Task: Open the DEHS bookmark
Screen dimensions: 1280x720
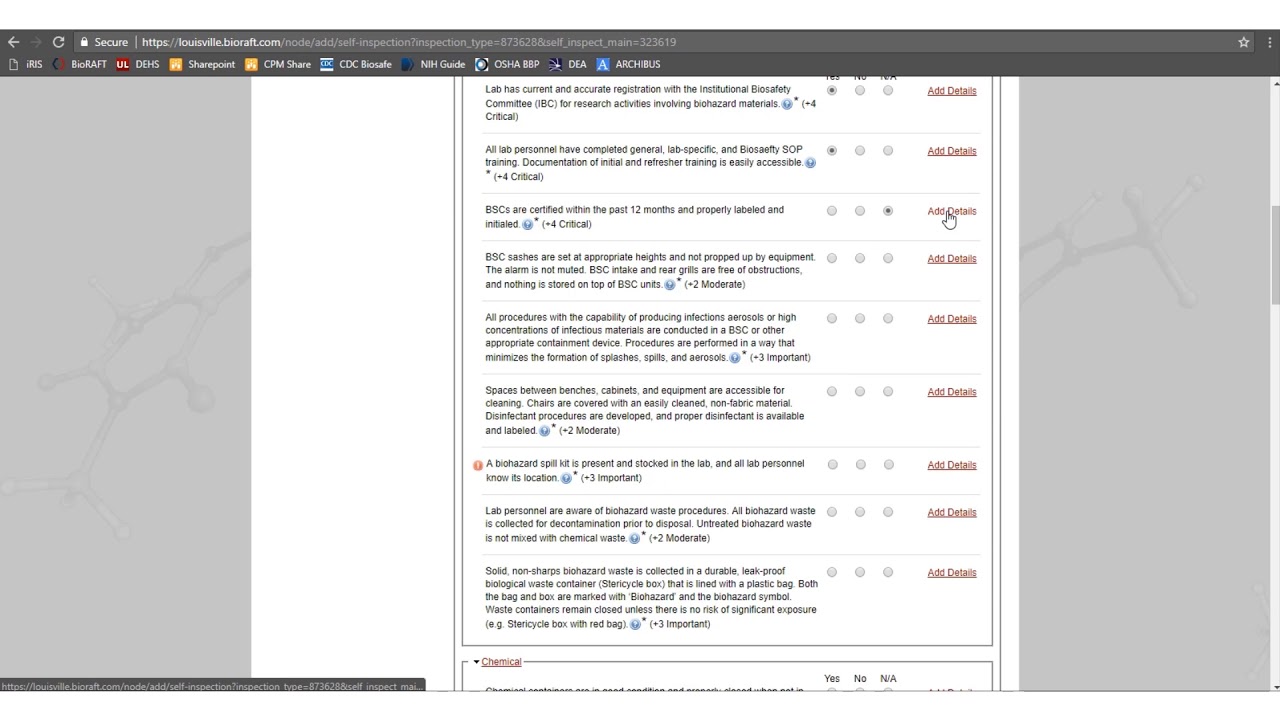Action: tap(138, 64)
